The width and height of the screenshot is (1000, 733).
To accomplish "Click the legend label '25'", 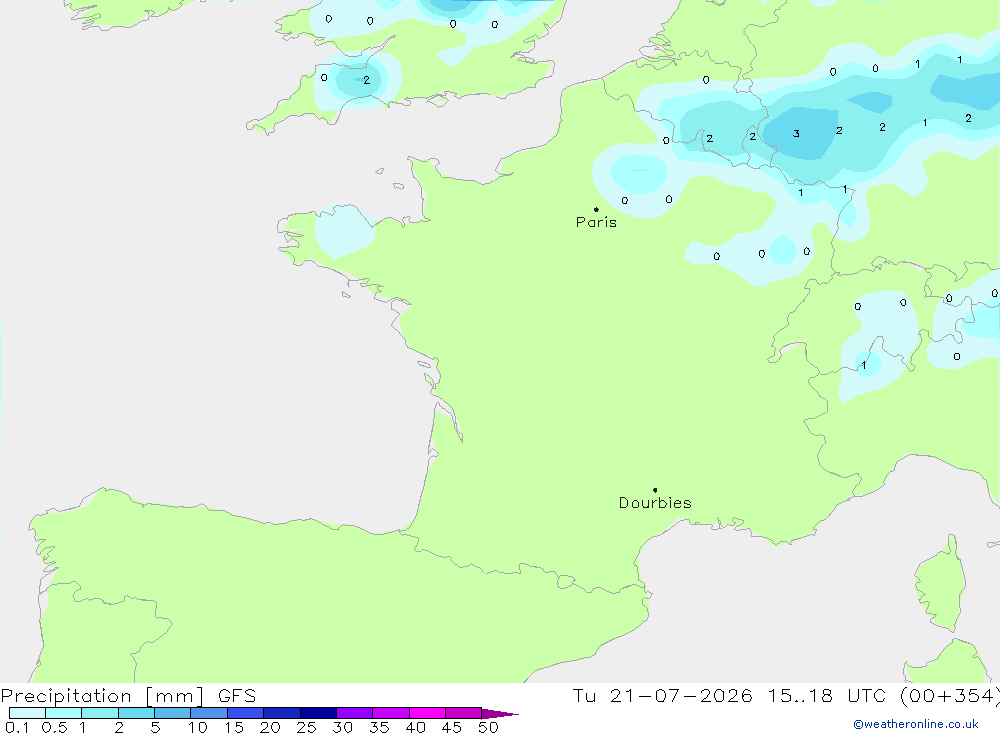I will click(x=306, y=727).
